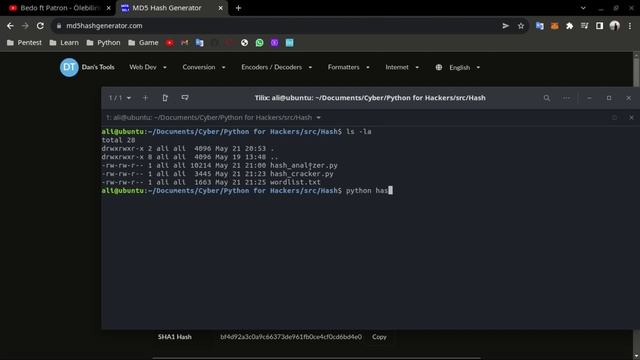Click the Dan's Tools logo
640x360 pixels.
(87, 67)
